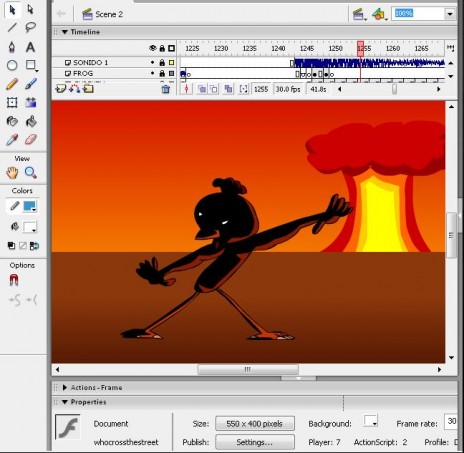Toggle visibility dot of SONIDO 1 layer
Image resolution: width=464 pixels, height=453 pixels.
pos(153,62)
